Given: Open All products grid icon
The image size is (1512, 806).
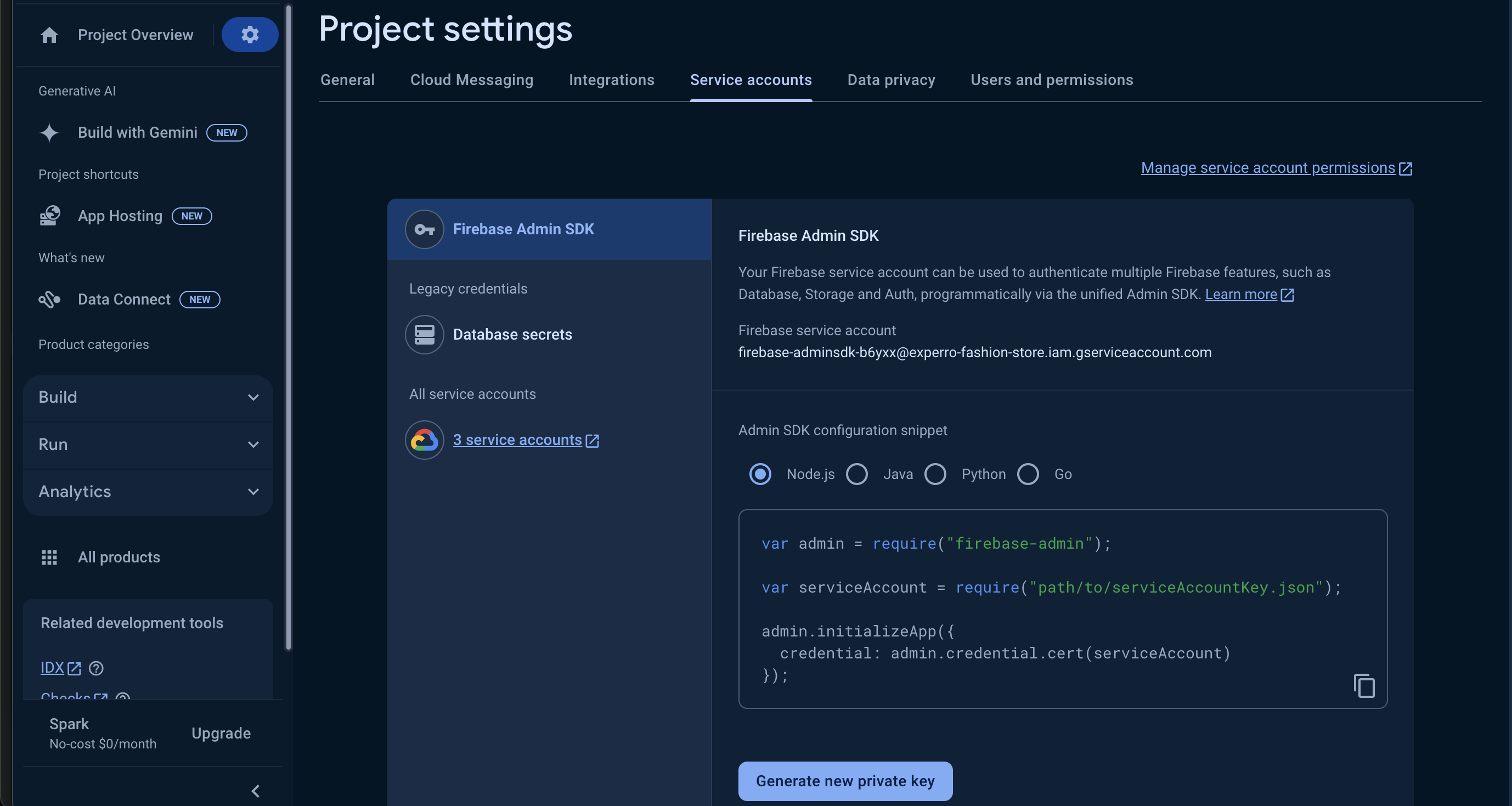Looking at the screenshot, I should pyautogui.click(x=50, y=557).
